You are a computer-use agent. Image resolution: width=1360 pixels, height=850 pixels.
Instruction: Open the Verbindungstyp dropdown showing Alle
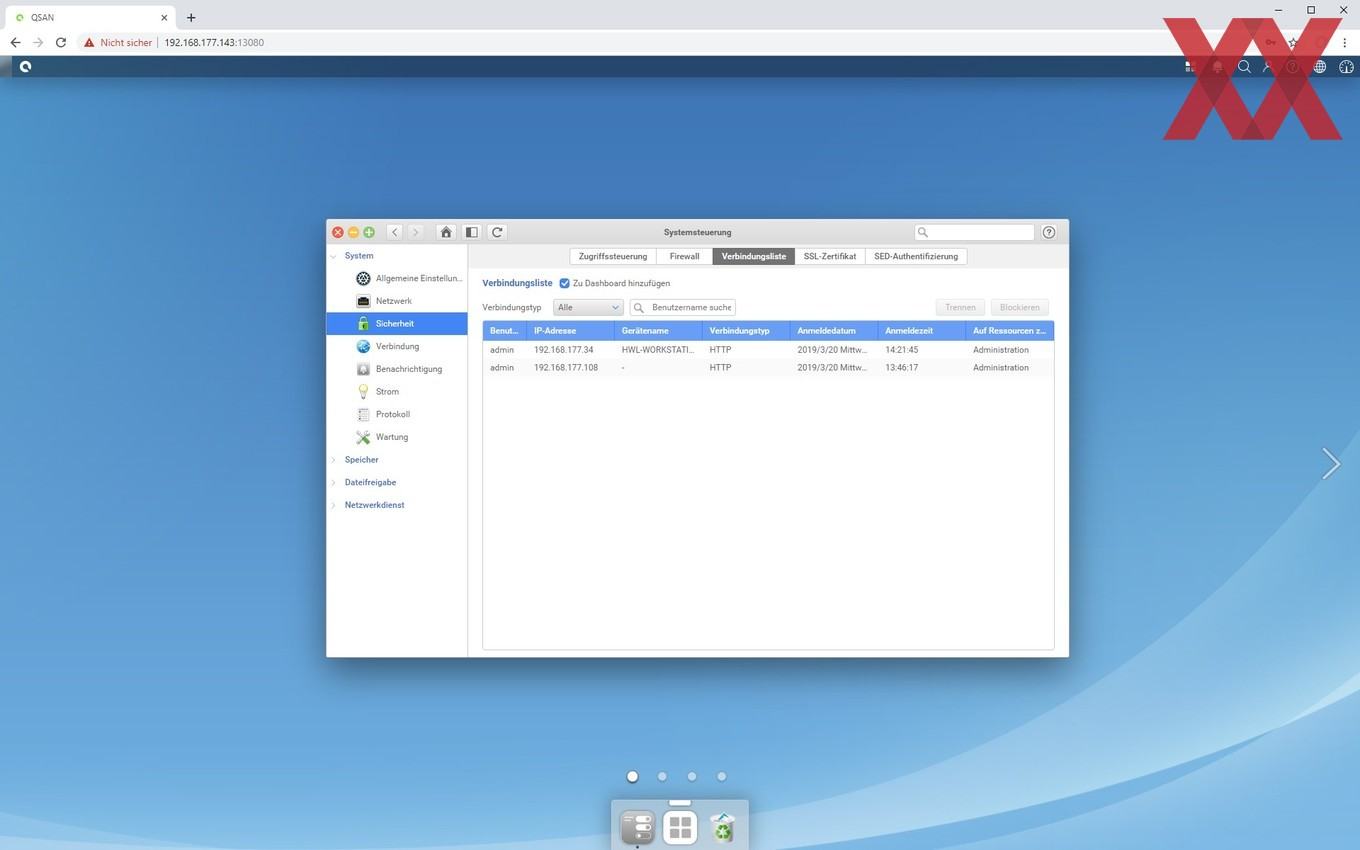pyautogui.click(x=588, y=307)
